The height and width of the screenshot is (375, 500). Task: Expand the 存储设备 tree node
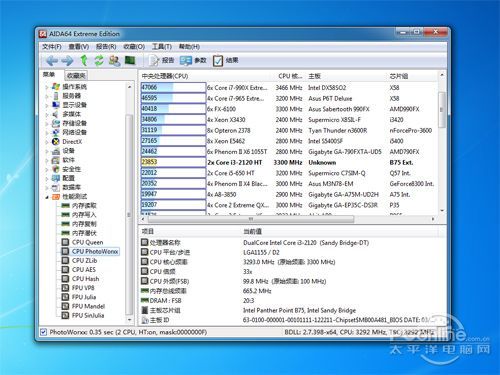47,123
